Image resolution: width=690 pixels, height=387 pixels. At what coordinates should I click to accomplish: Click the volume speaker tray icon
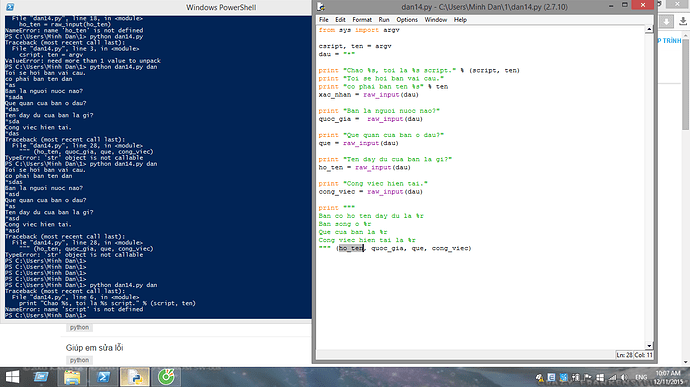[x=624, y=378]
